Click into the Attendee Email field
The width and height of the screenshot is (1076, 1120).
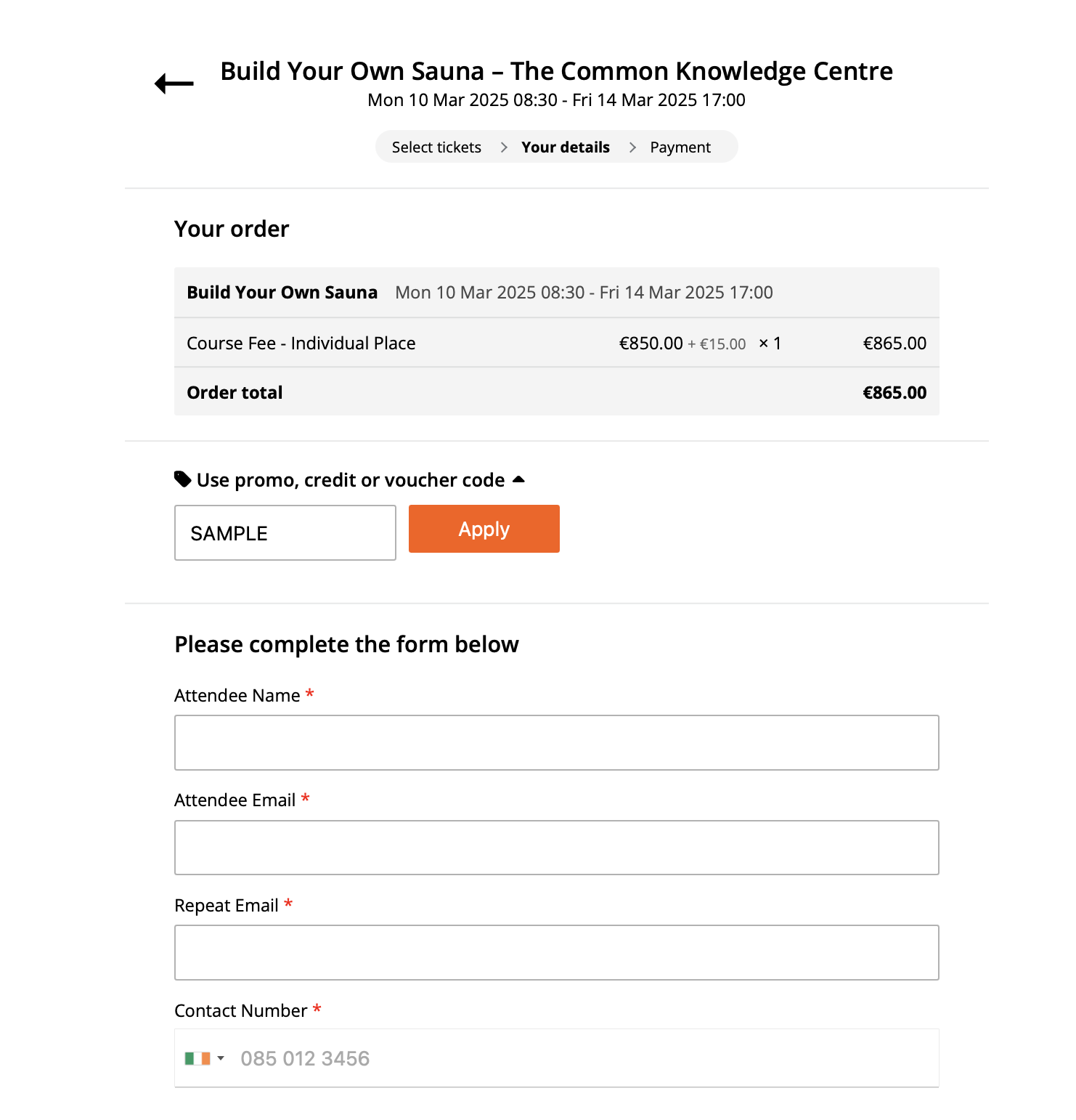(x=556, y=848)
